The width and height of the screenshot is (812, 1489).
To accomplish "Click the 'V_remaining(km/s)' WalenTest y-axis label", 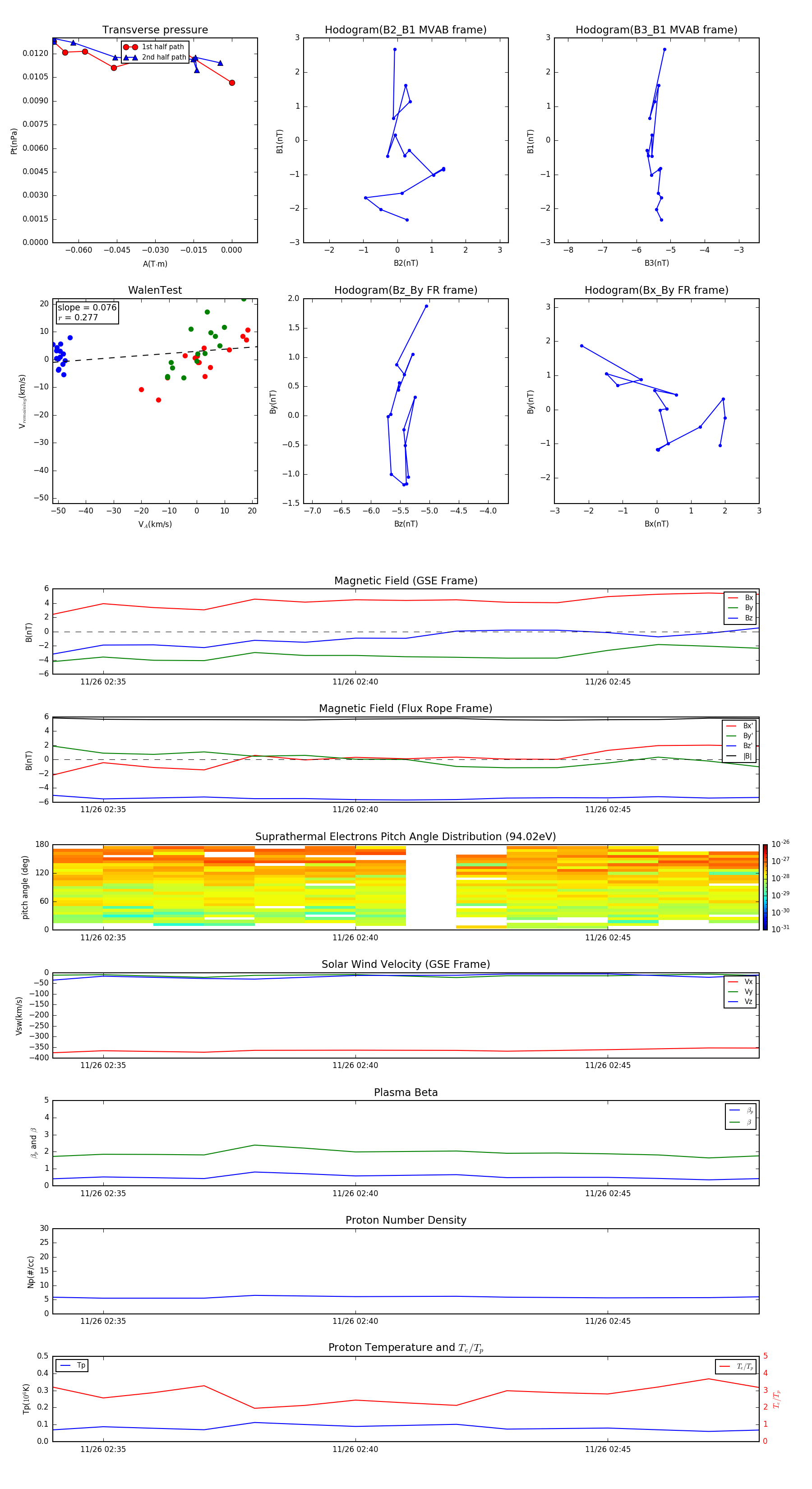I will click(x=23, y=401).
